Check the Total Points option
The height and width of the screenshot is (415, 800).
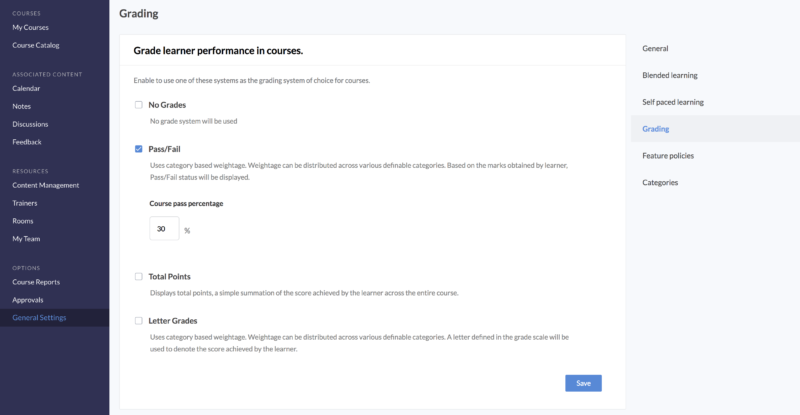(139, 276)
